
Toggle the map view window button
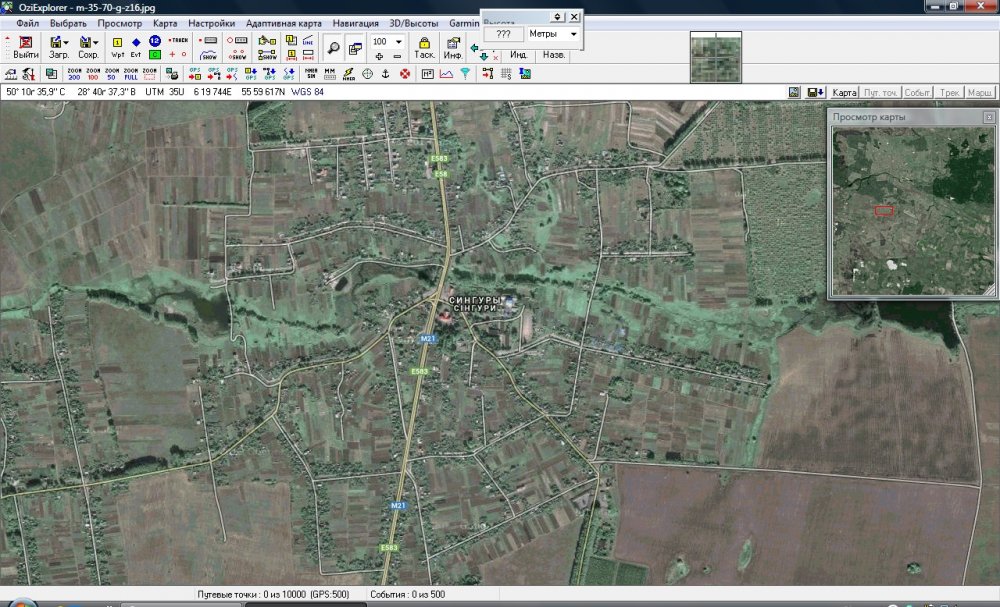point(355,48)
